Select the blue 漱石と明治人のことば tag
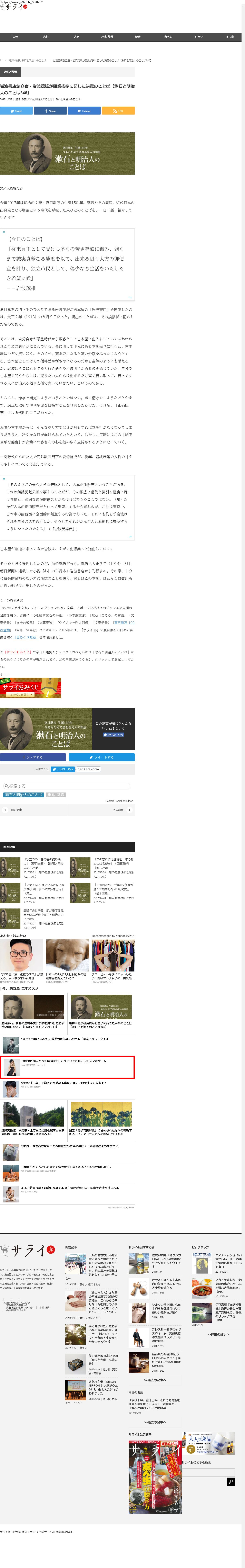The height and width of the screenshot is (1568, 245). point(24,795)
